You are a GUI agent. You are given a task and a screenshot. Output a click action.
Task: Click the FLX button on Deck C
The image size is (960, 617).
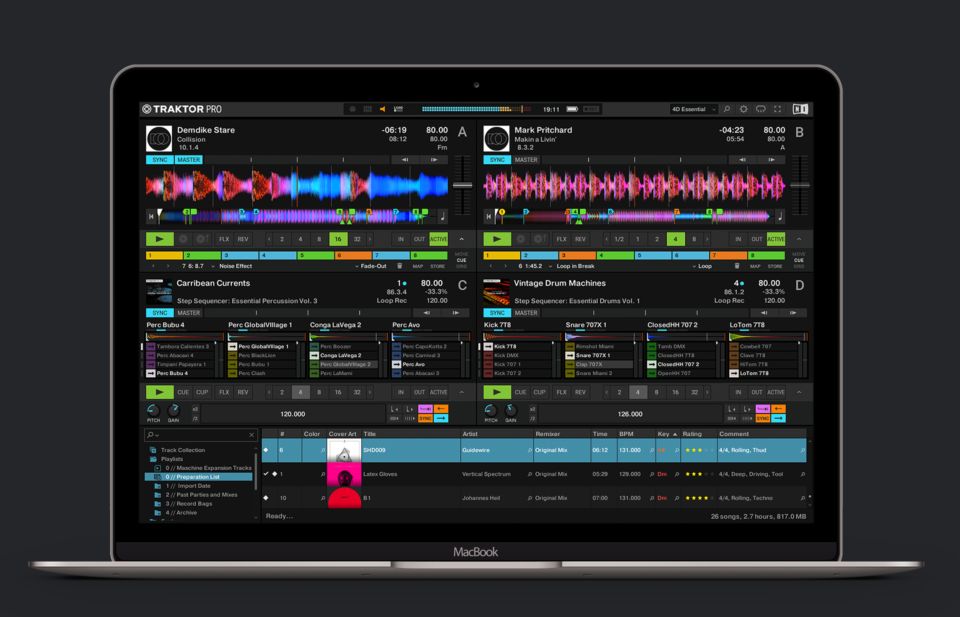point(224,393)
